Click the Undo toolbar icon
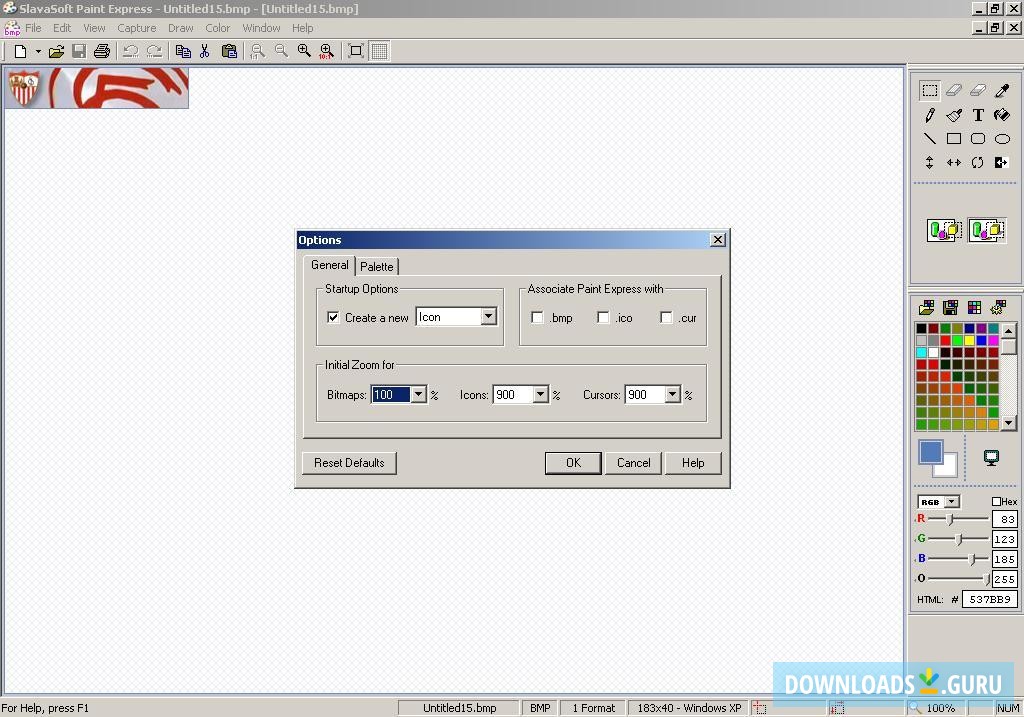 [131, 51]
